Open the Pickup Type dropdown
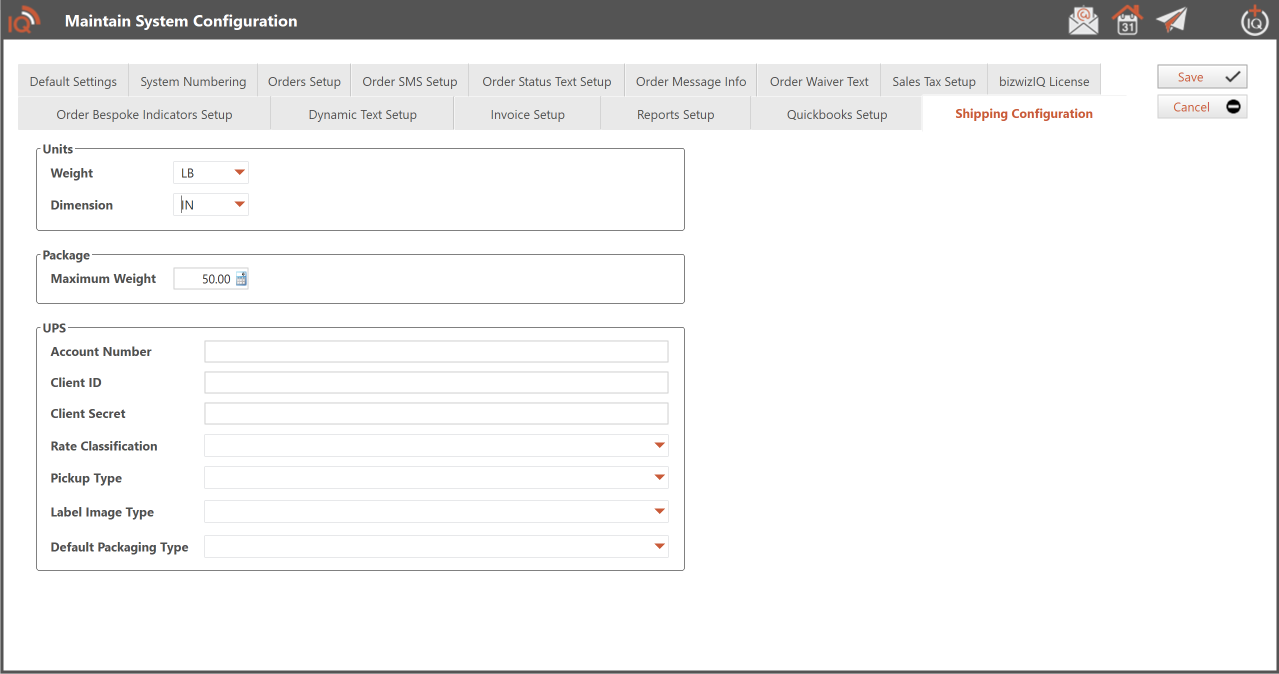 click(659, 478)
